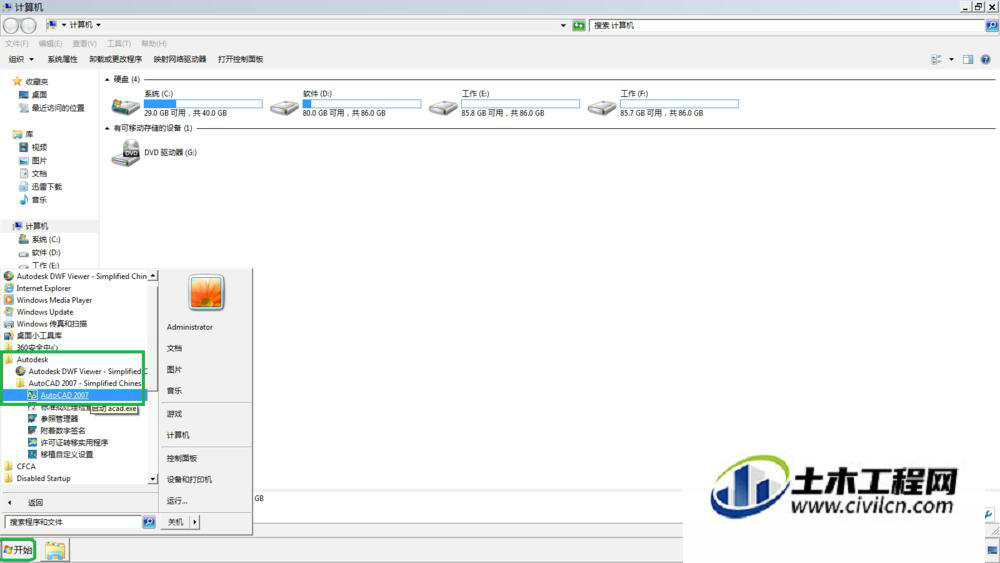
Task: Open shutdown options arrow next to 关机
Action: pos(195,522)
